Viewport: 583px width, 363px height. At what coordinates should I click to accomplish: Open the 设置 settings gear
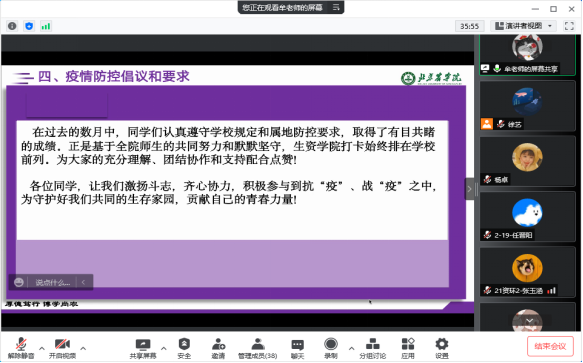pyautogui.click(x=442, y=348)
